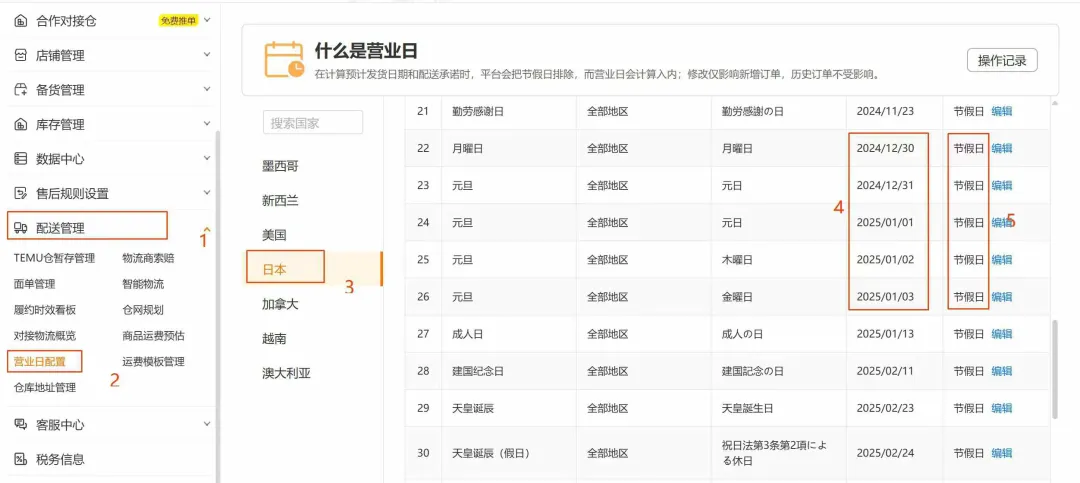Open 智能物流 submenu item
The image size is (1080, 483).
tap(143, 284)
